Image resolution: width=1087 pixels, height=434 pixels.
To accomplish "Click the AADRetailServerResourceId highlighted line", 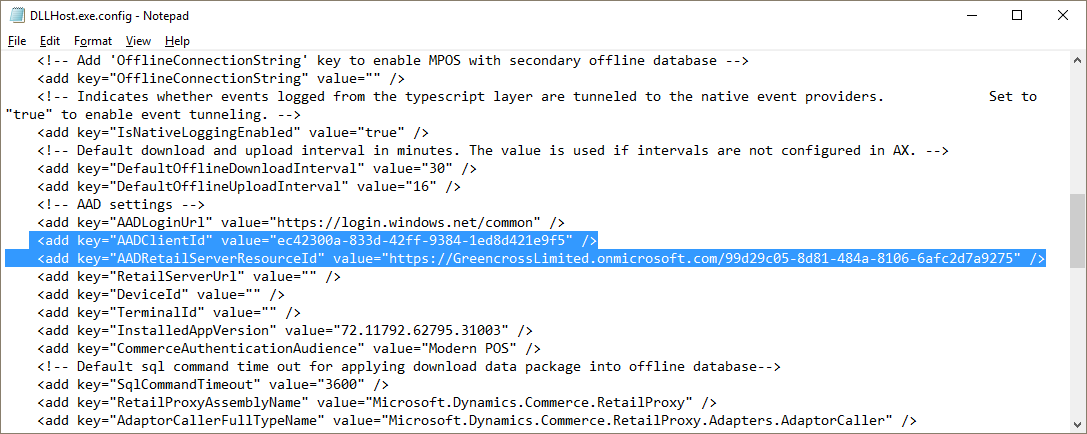I will 525,259.
